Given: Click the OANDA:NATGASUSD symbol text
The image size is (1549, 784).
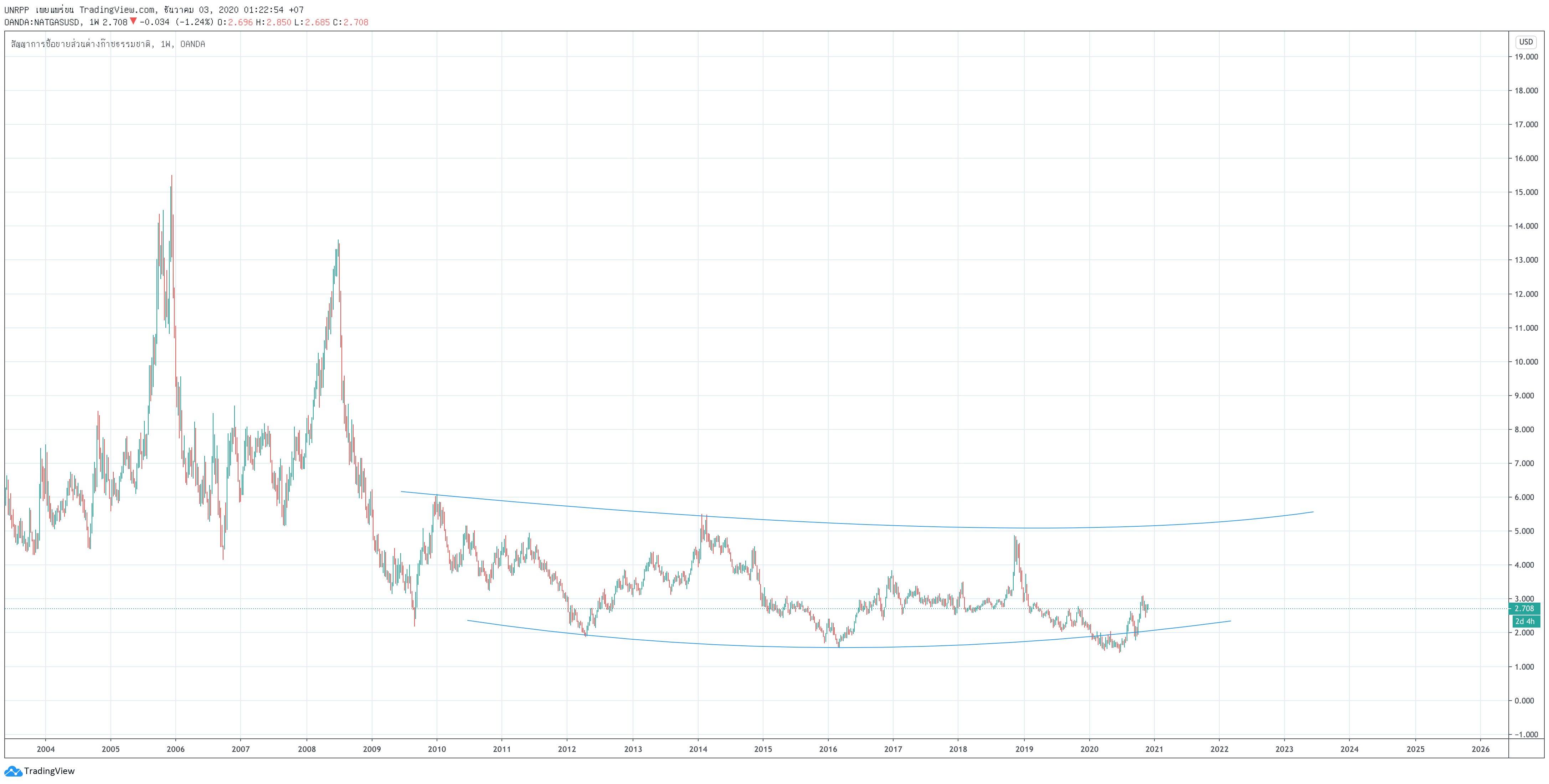Looking at the screenshot, I should (x=41, y=22).
